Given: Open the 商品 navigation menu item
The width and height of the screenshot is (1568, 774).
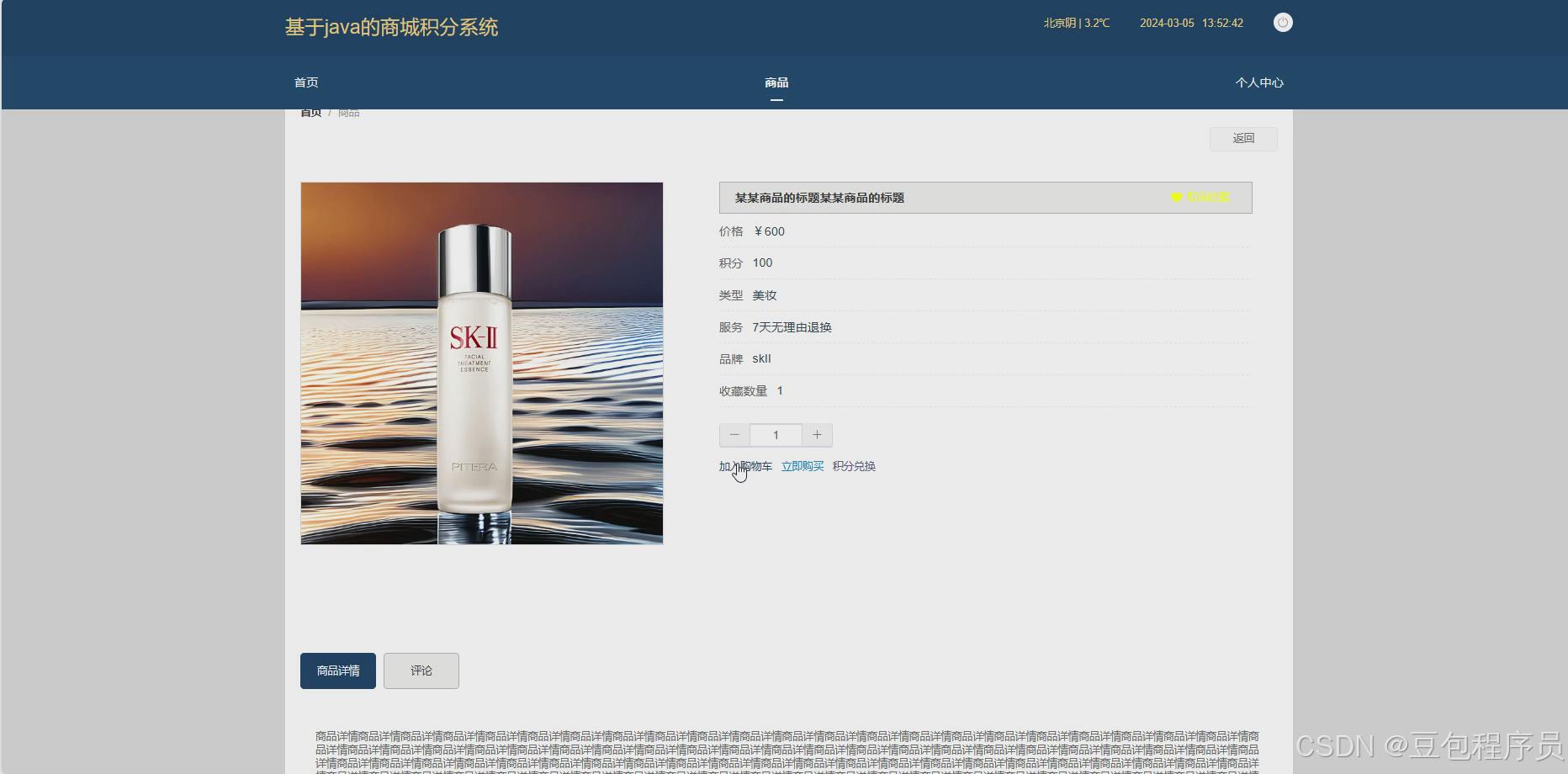Looking at the screenshot, I should 776,82.
